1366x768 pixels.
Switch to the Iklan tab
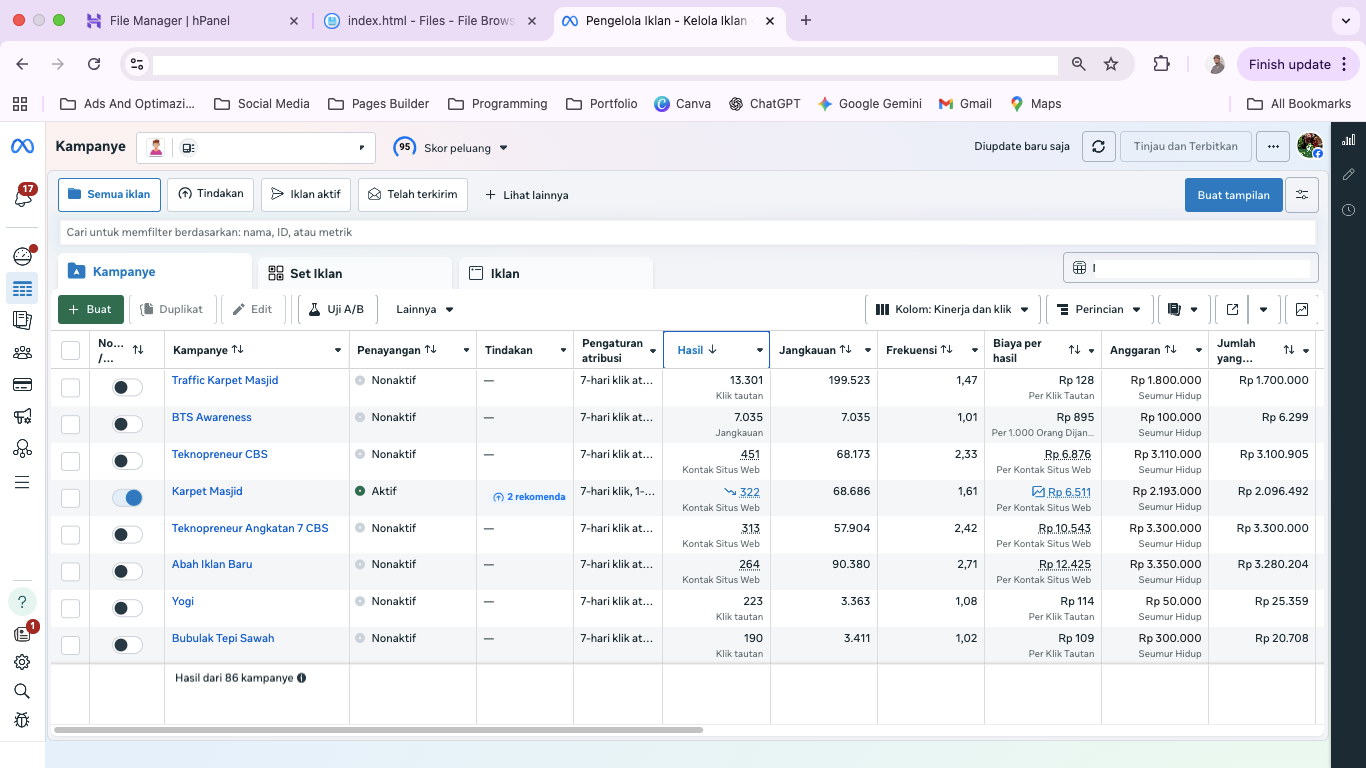coord(555,273)
